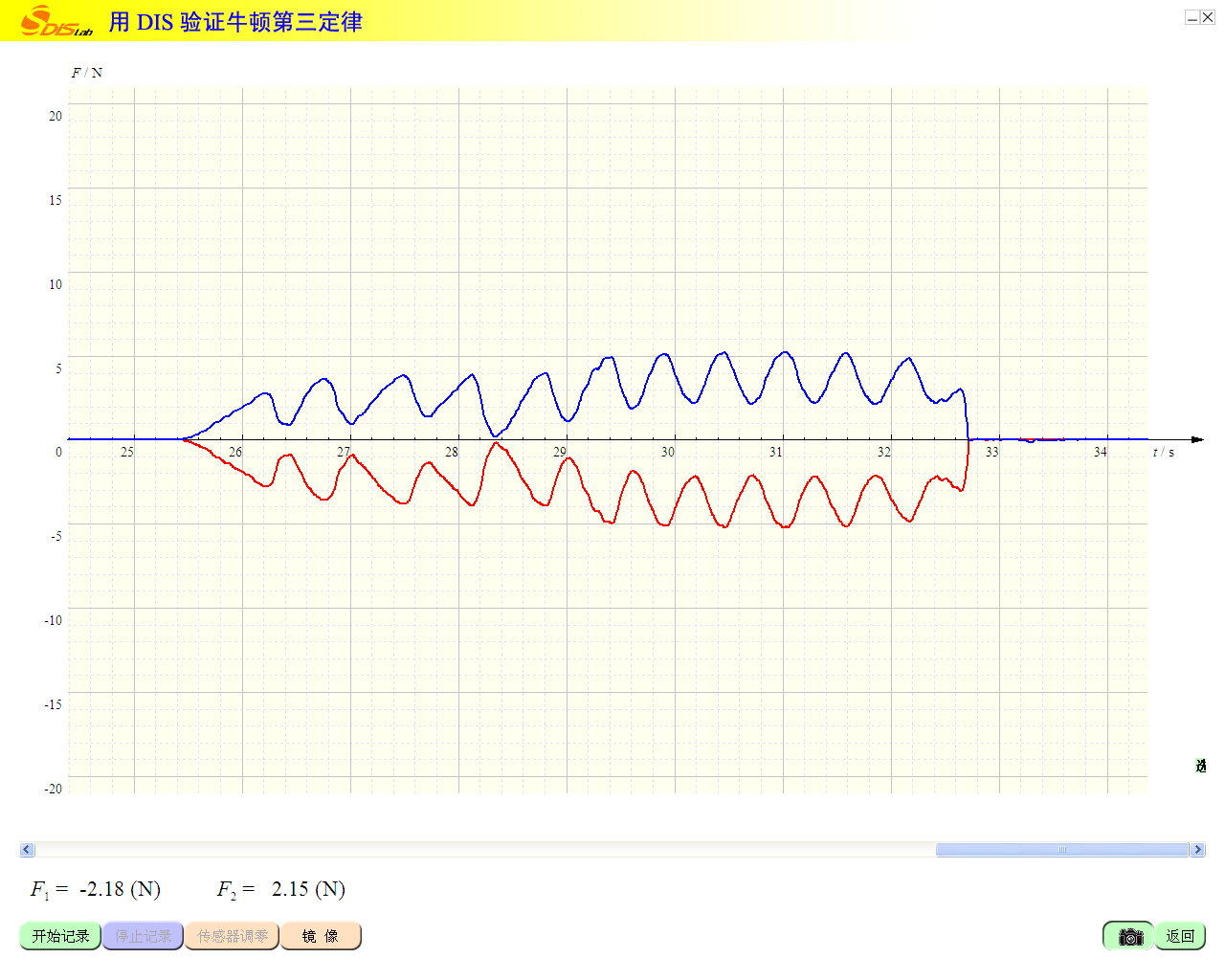The width and height of the screenshot is (1225, 980).
Task: Click the scrollbar right arrow
Action: [x=1197, y=850]
